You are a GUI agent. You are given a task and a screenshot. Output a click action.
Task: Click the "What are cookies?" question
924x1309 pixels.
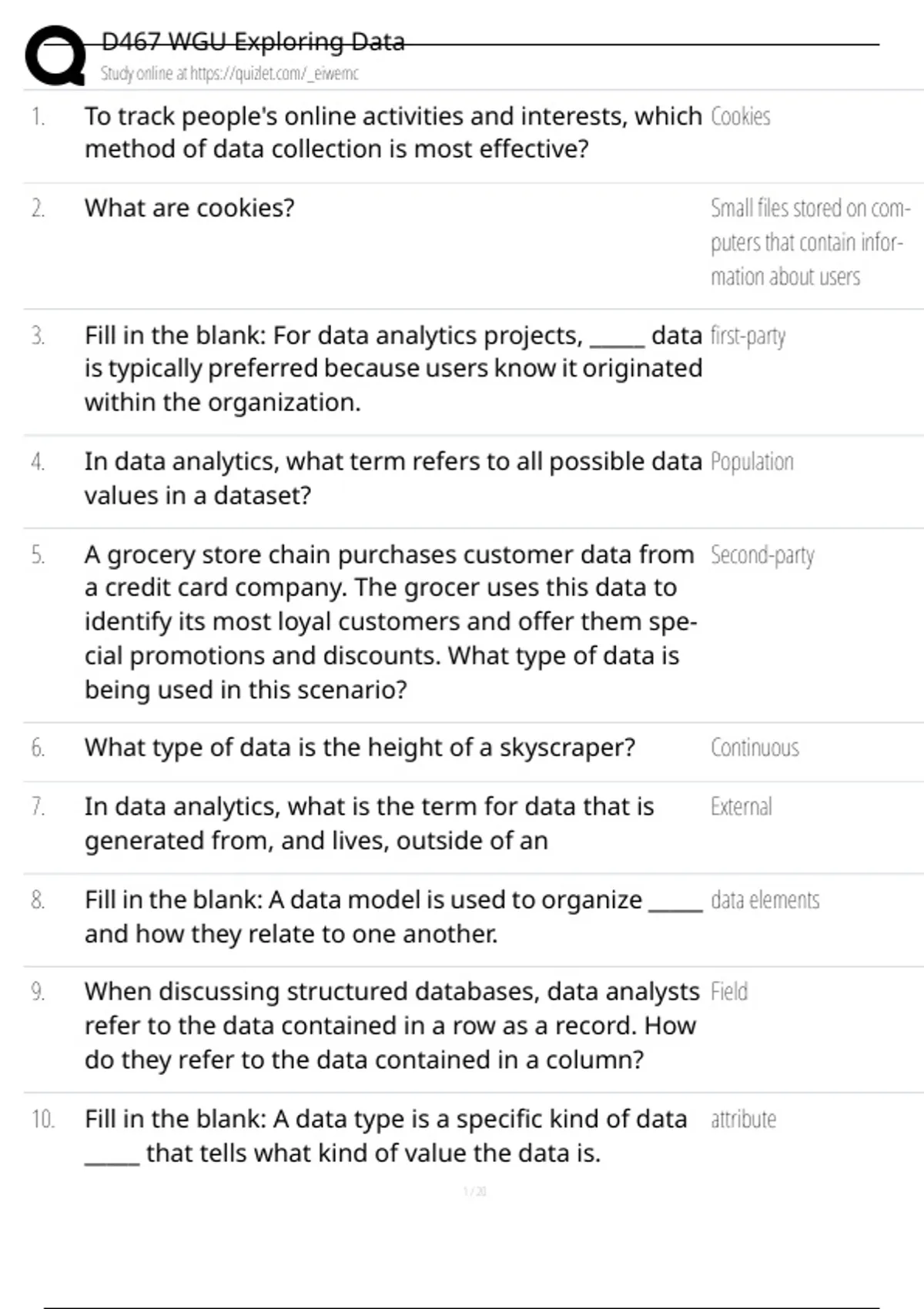189,208
